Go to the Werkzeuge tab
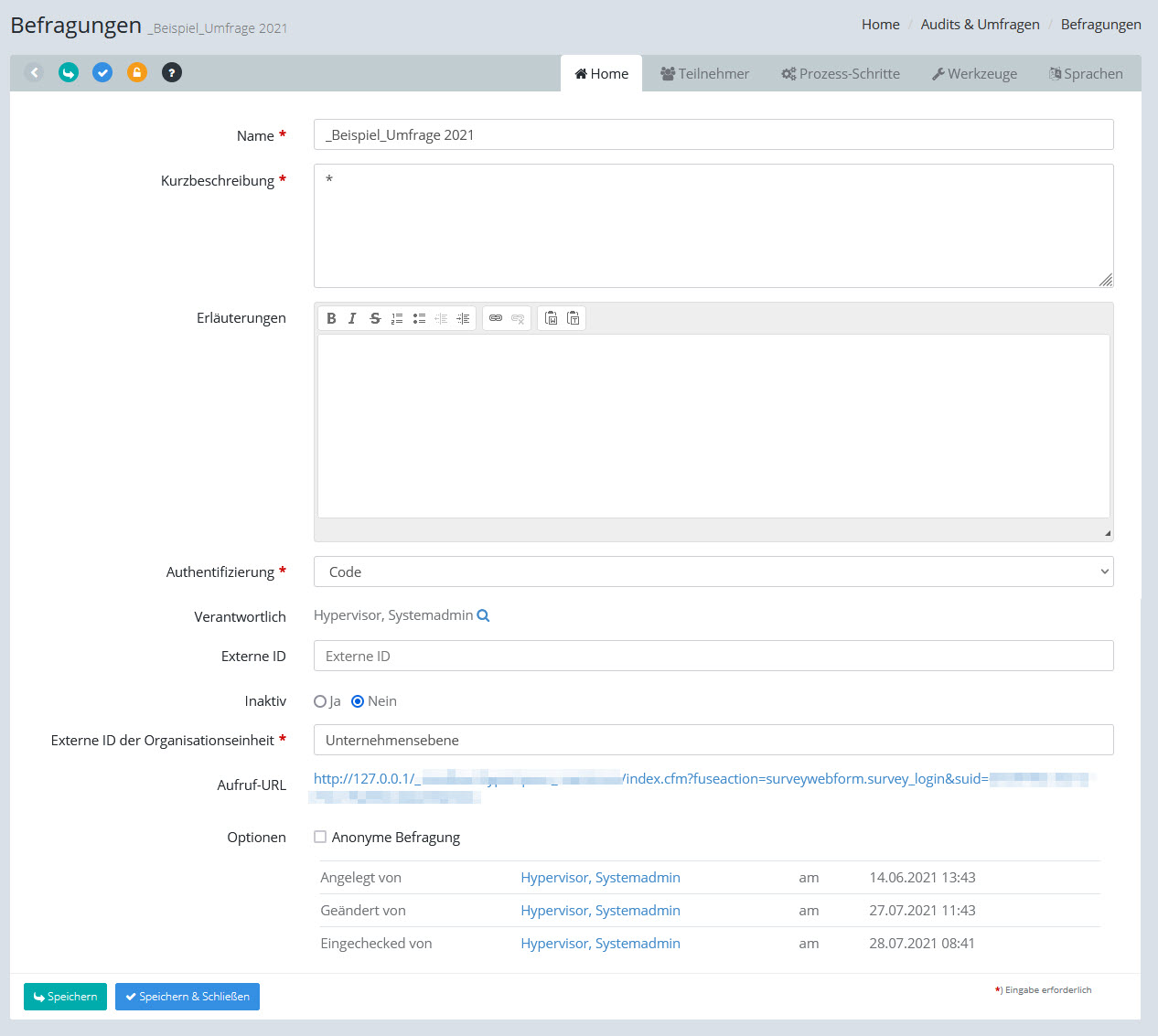 (974, 74)
